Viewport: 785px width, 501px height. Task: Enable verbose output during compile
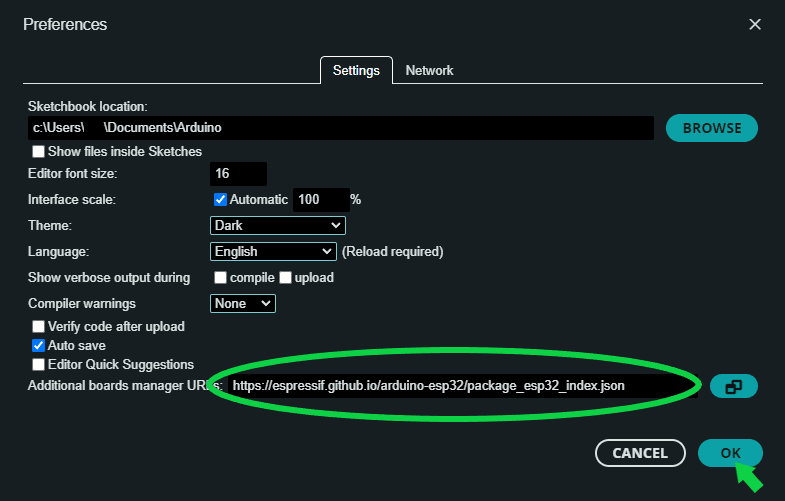point(220,278)
